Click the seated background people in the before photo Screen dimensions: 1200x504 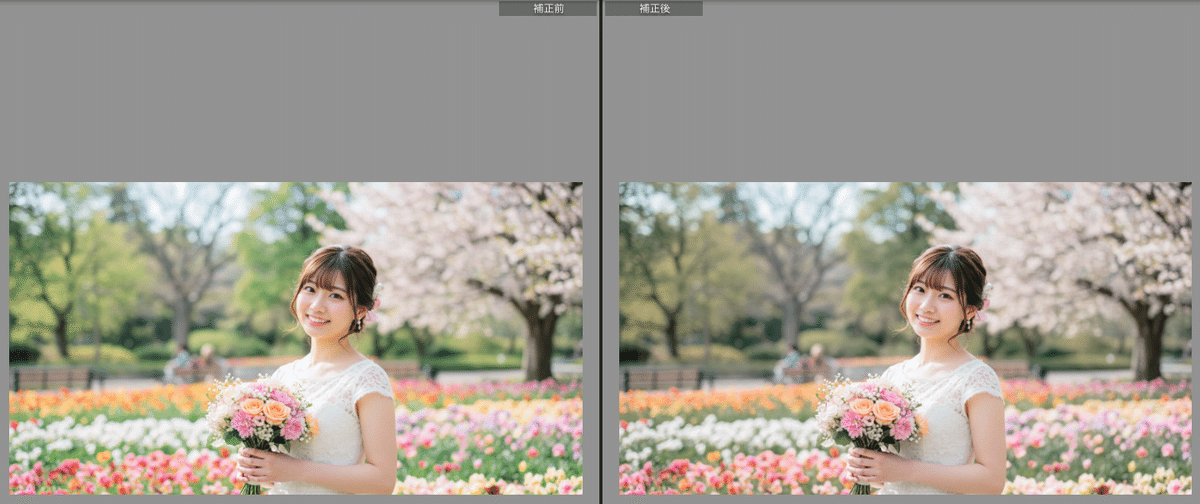[x=194, y=363]
